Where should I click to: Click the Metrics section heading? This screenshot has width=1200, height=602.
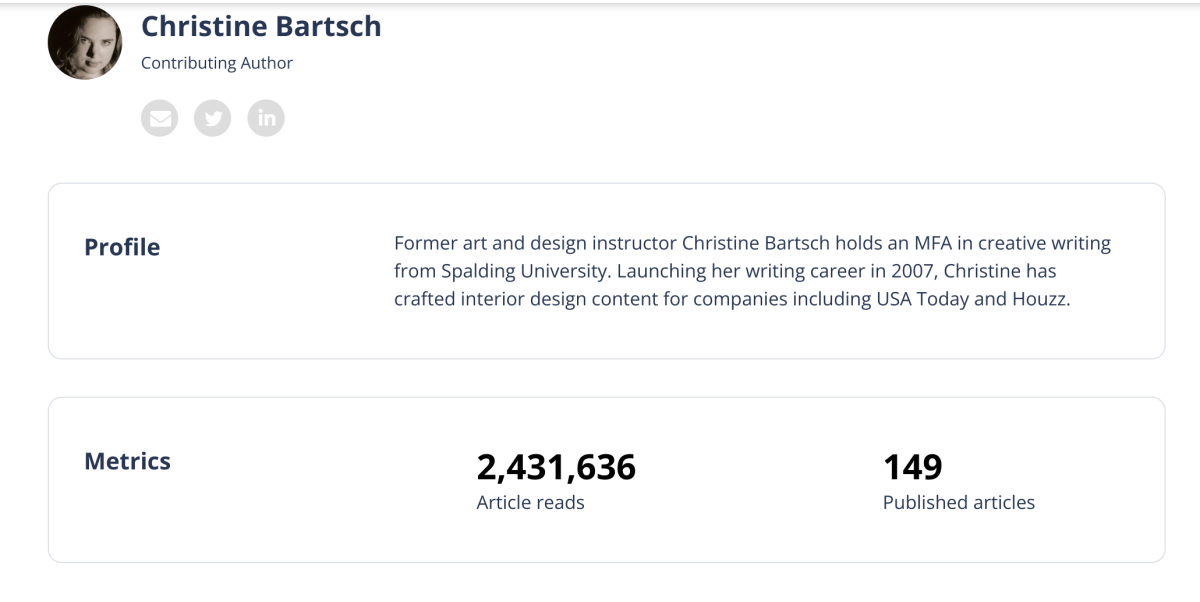point(127,461)
